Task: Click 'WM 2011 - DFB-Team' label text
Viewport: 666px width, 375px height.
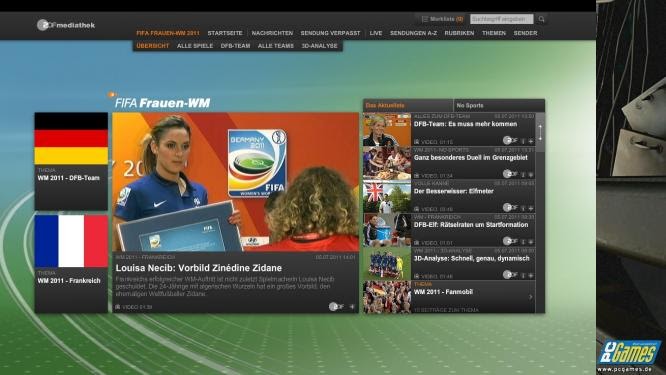Action: 68,178
